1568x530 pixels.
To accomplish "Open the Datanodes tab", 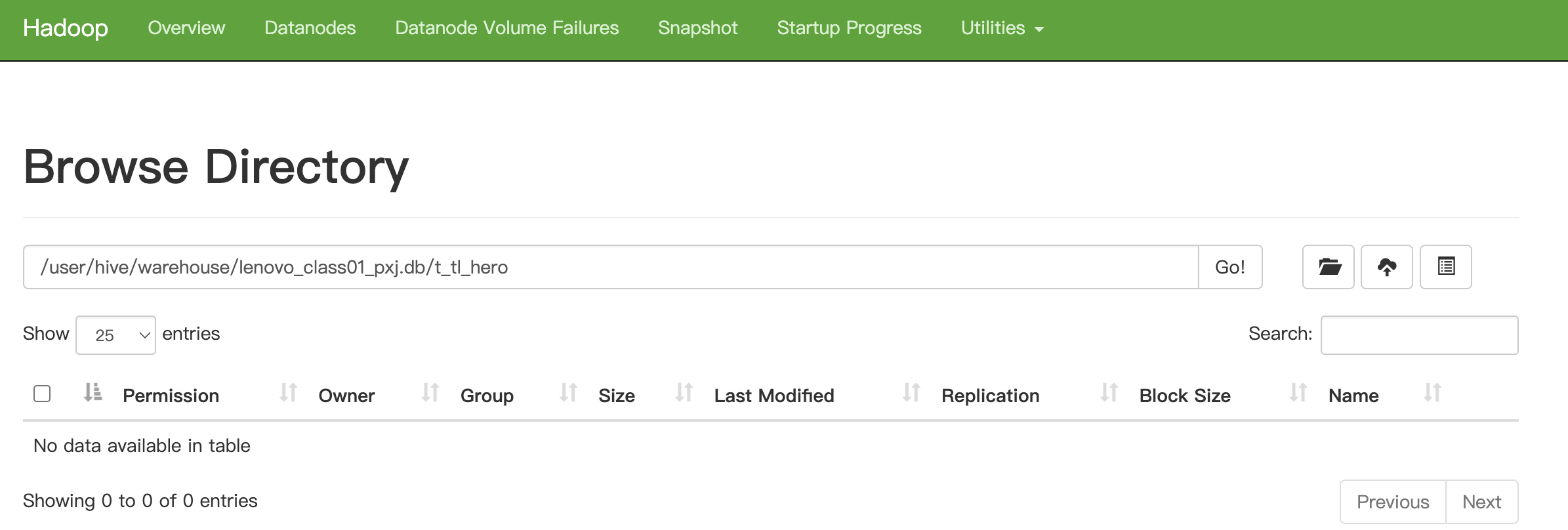I will pos(310,28).
